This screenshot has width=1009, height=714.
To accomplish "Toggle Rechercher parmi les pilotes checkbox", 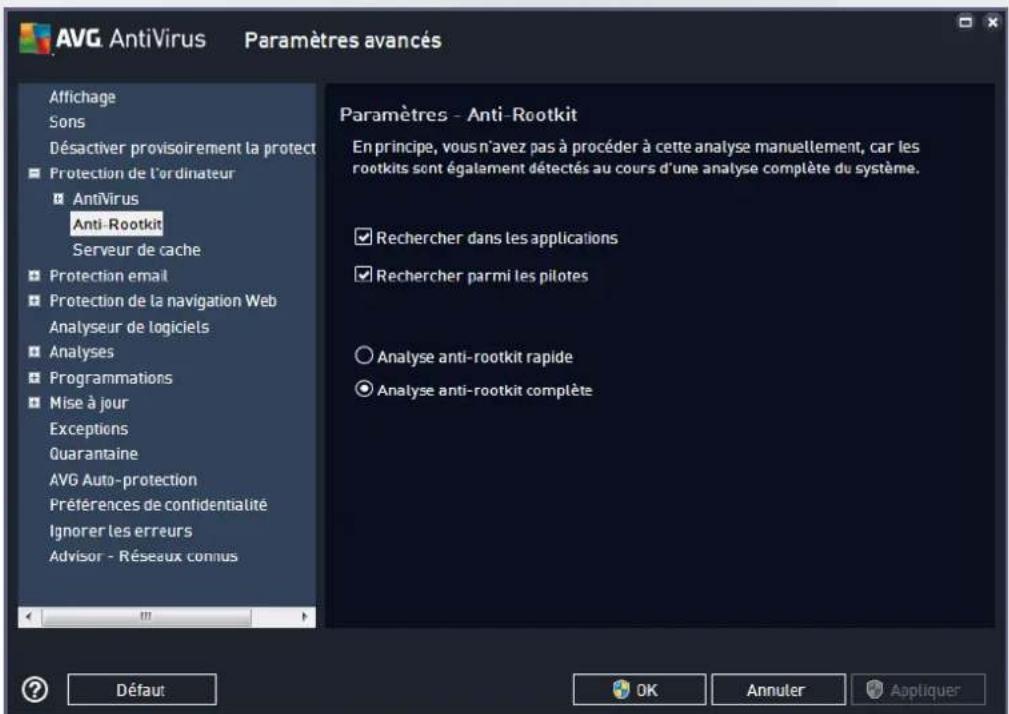I will (363, 275).
